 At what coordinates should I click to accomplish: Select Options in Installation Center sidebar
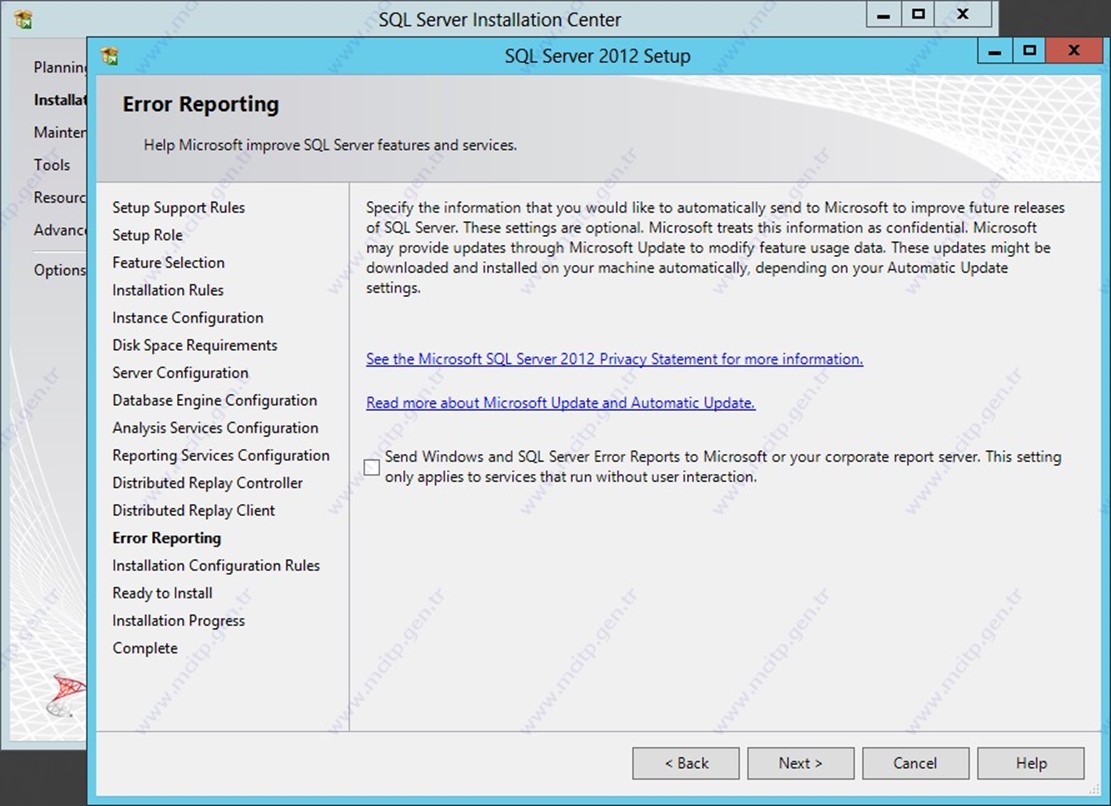[x=60, y=271]
